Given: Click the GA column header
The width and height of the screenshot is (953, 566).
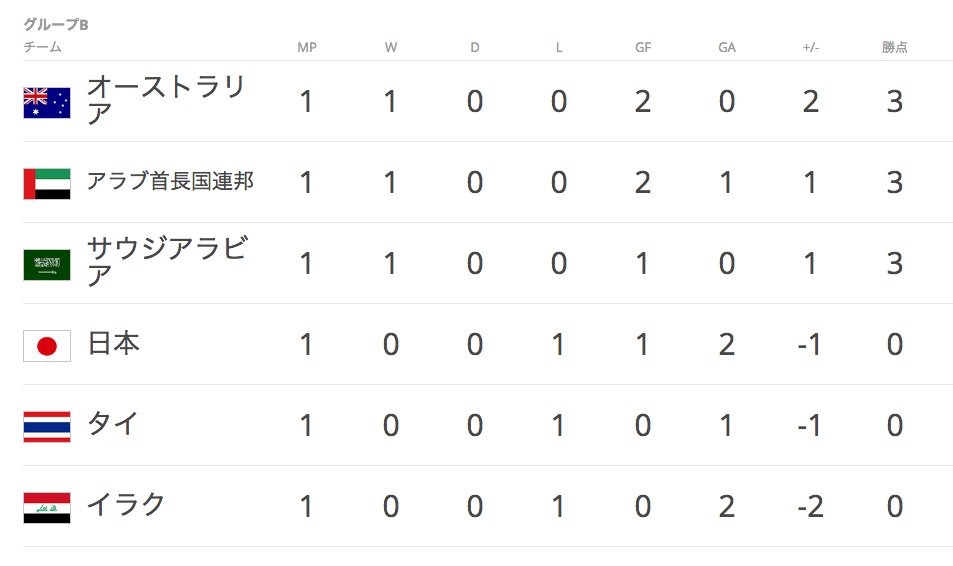Looking at the screenshot, I should pyautogui.click(x=727, y=47).
